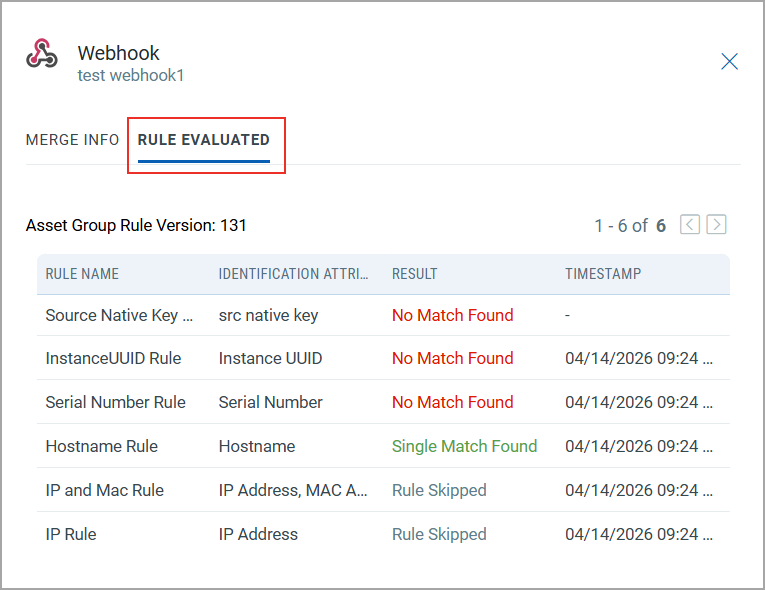765x590 pixels.
Task: Click the IP Address, MAC A... attribute cell
Action: [293, 490]
